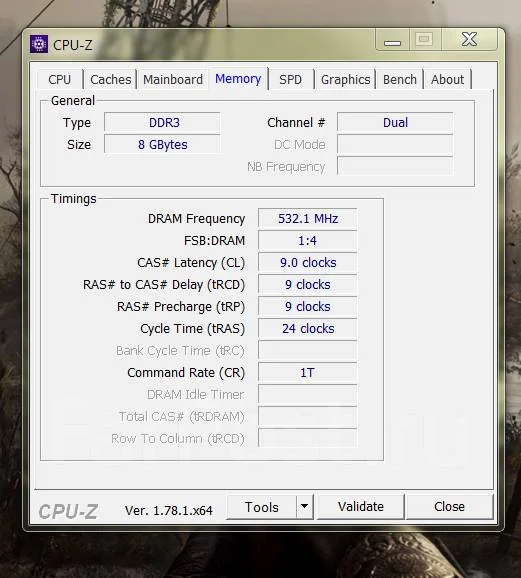Click the Dual channel value
This screenshot has width=521, height=578.
(395, 123)
